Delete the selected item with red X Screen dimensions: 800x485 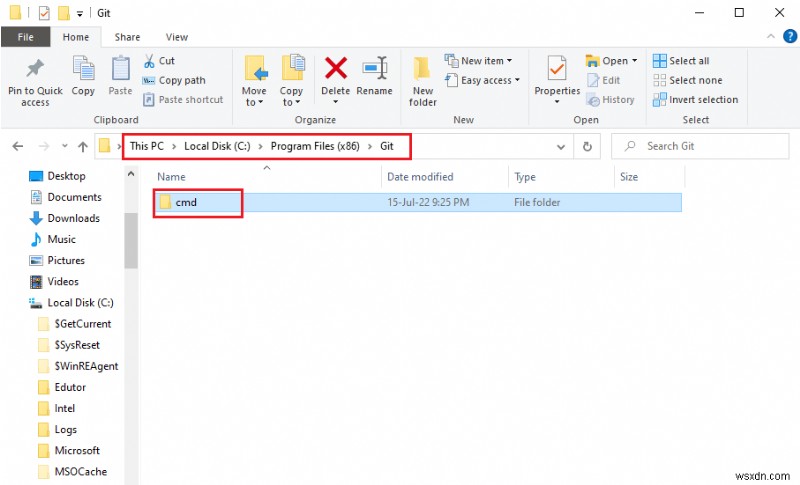pos(335,80)
